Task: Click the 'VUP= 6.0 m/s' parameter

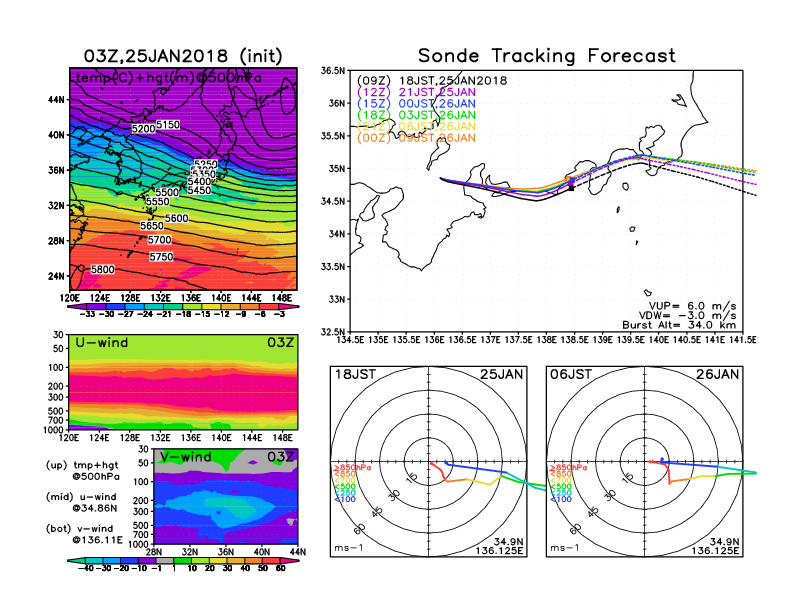Action: tap(692, 306)
